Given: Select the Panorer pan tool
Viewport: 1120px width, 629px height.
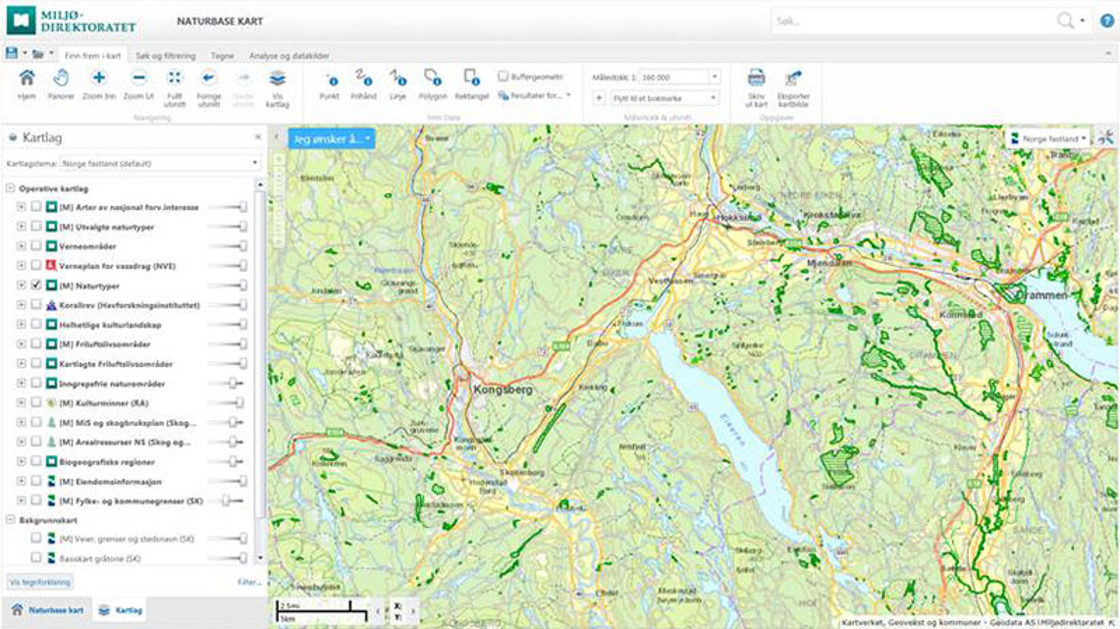Looking at the screenshot, I should [x=61, y=78].
